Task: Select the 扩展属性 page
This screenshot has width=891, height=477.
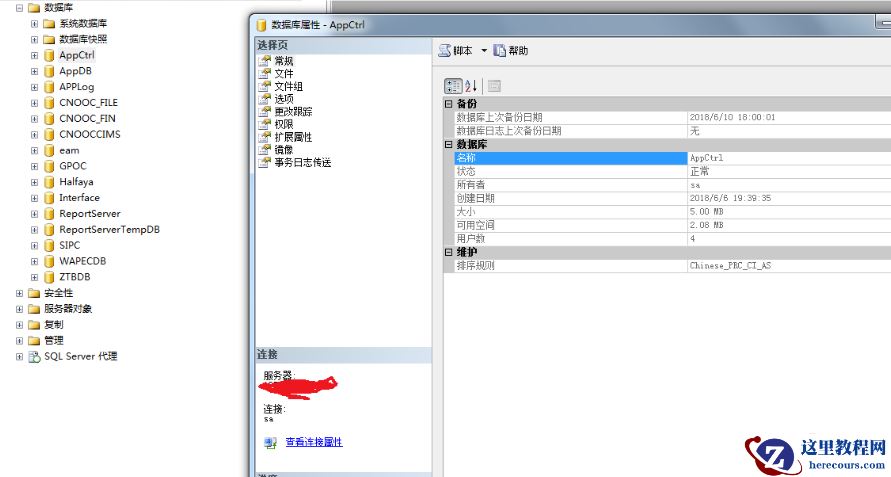Action: [293, 137]
